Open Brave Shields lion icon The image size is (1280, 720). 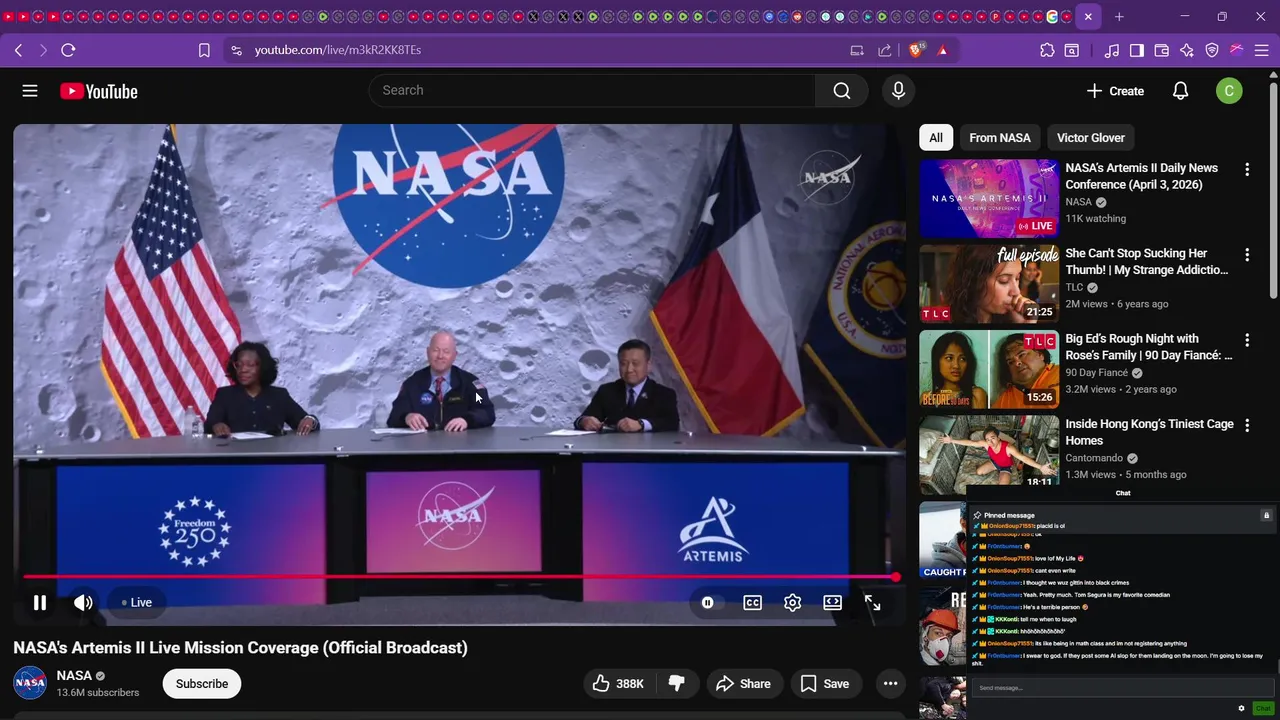(x=917, y=50)
